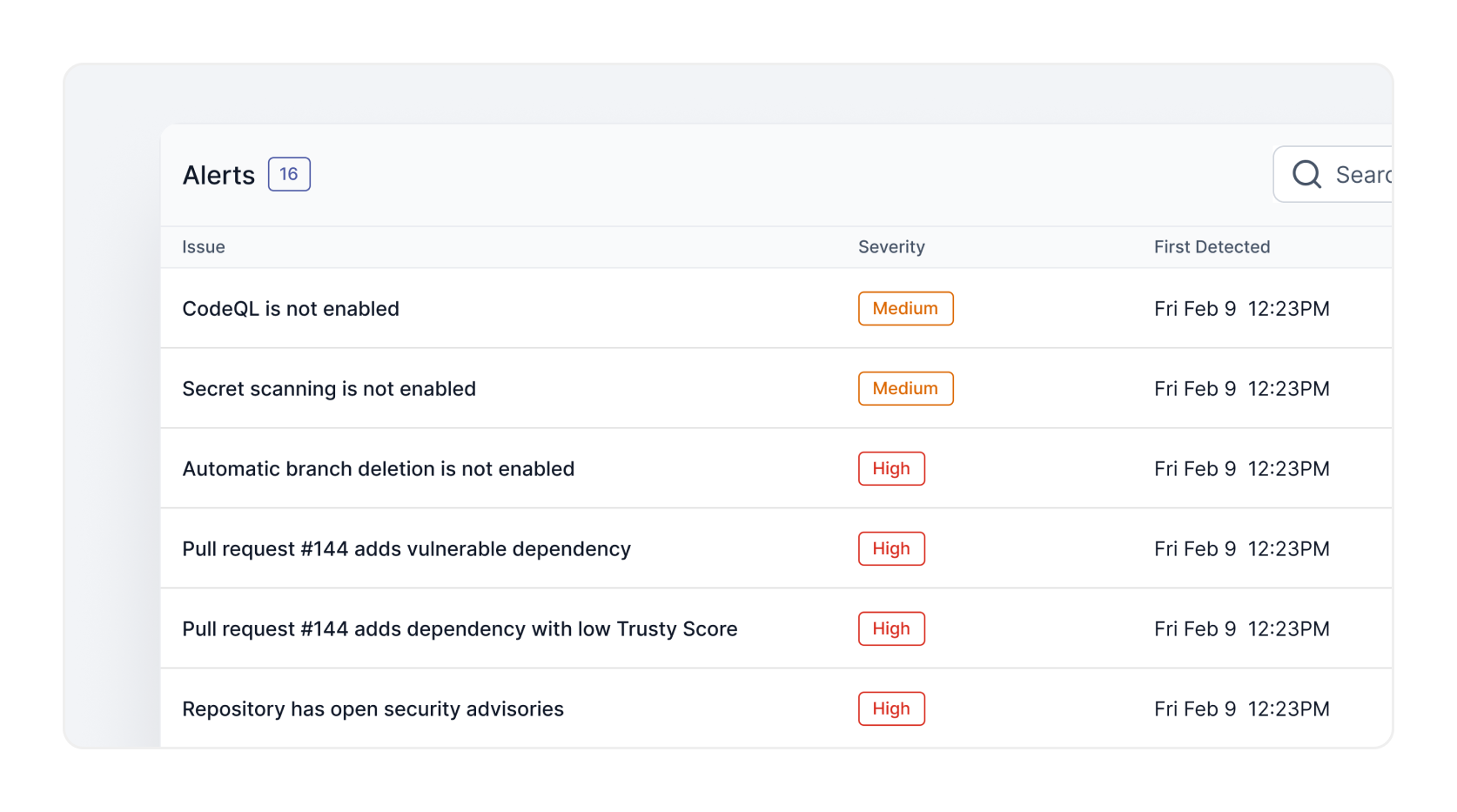Sort by the First Detected column header

click(x=1212, y=247)
